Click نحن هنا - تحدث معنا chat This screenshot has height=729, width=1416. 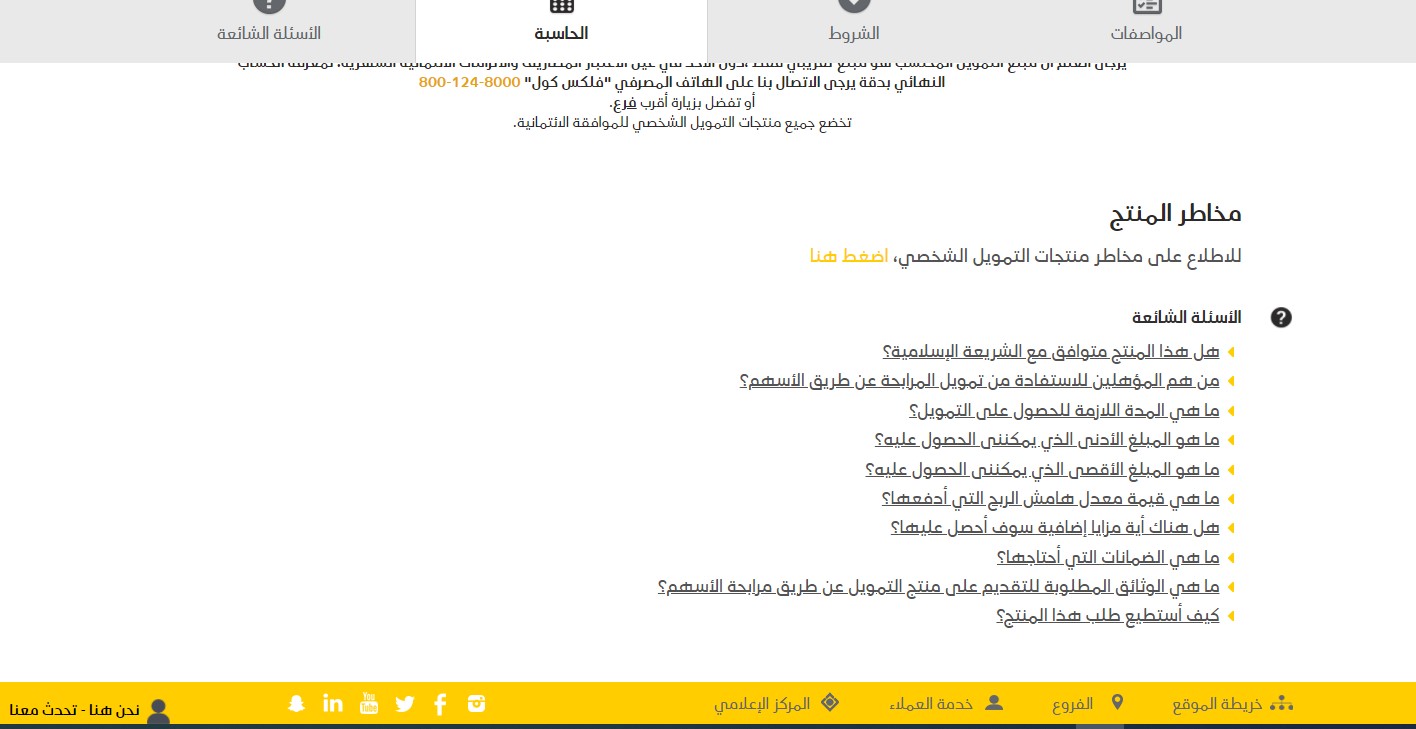pos(75,710)
